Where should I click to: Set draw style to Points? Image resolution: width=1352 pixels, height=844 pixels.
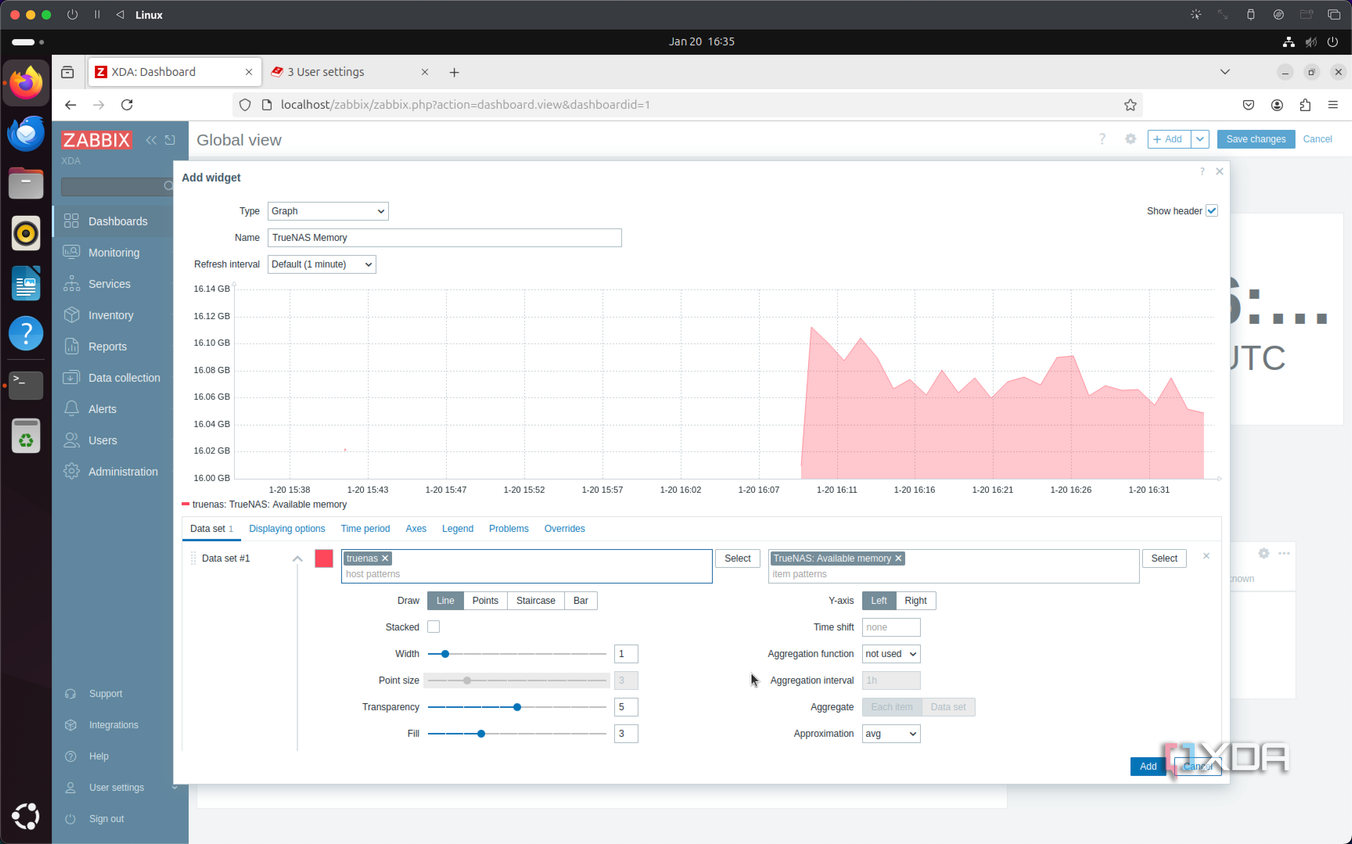(485, 601)
